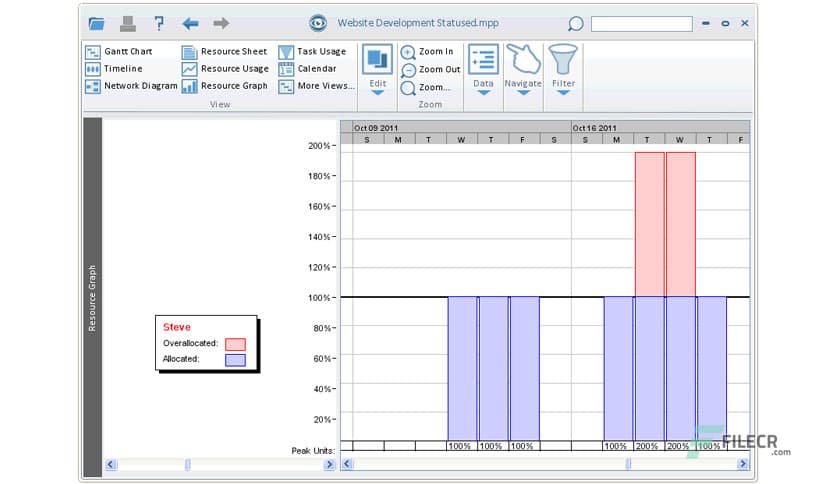Image resolution: width=836 pixels, height=484 pixels.
Task: Click the search magnifier icon
Action: 575,23
